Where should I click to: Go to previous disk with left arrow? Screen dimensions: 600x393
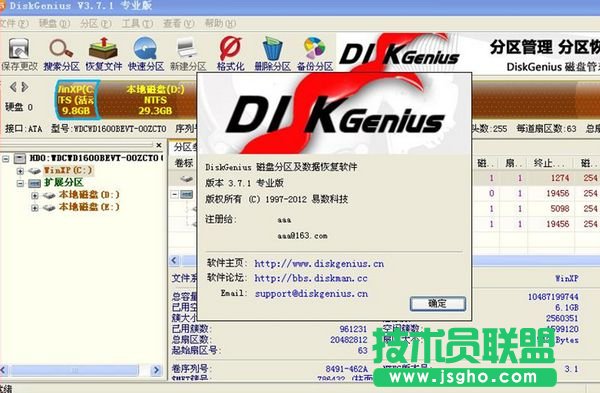coord(13,87)
